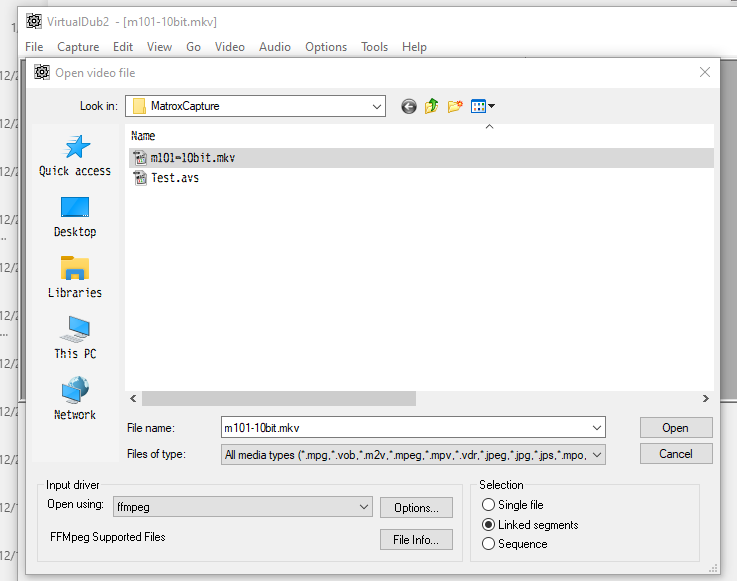Open the Network location

75,399
